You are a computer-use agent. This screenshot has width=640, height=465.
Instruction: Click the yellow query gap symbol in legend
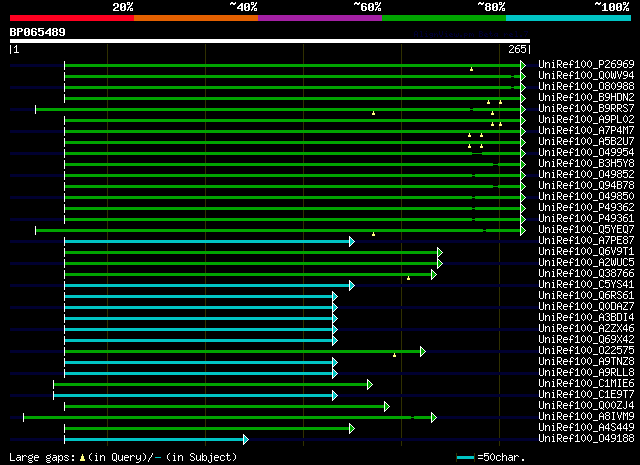82,458
